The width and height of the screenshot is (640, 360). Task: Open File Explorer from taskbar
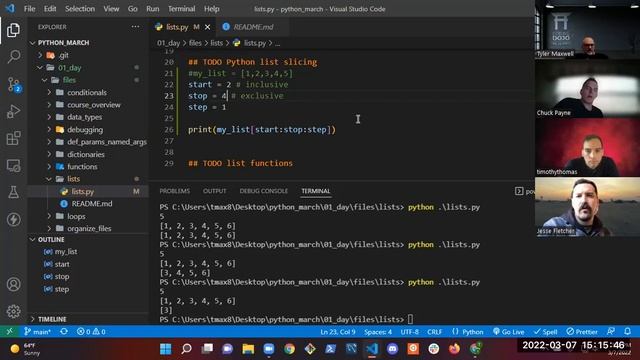click(248, 349)
